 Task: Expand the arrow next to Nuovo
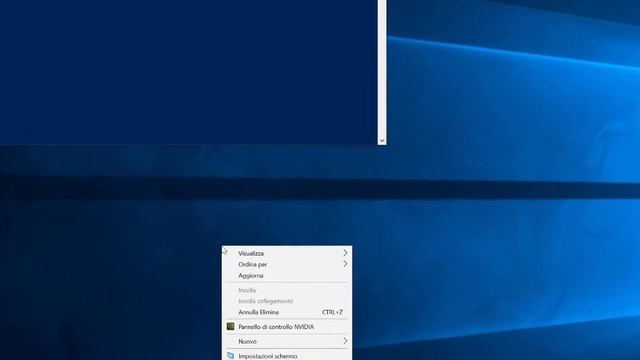pyautogui.click(x=345, y=341)
